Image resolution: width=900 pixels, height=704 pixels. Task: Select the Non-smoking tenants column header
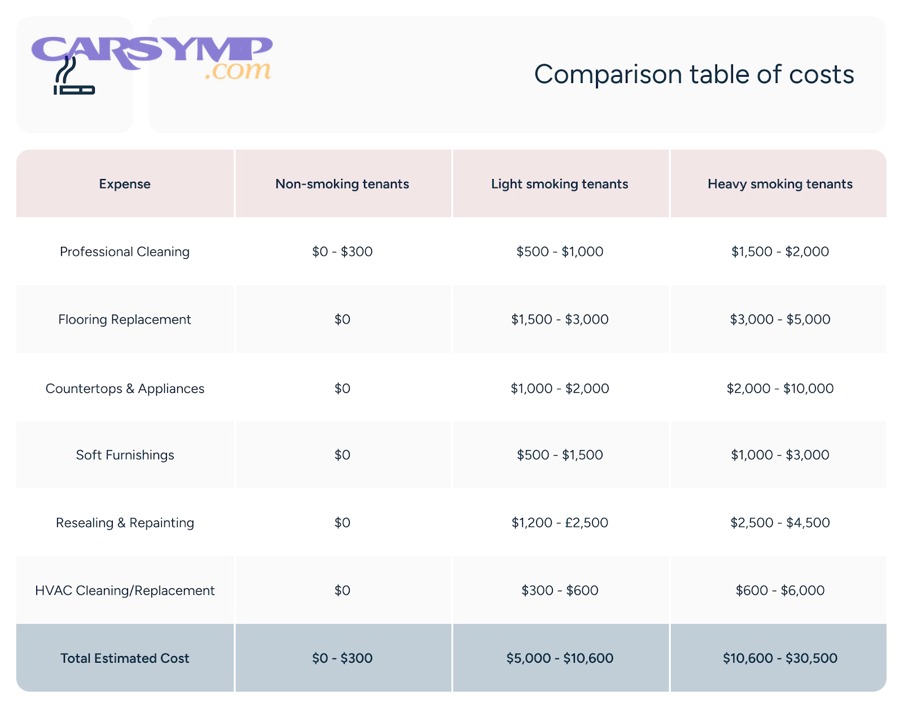pos(342,184)
